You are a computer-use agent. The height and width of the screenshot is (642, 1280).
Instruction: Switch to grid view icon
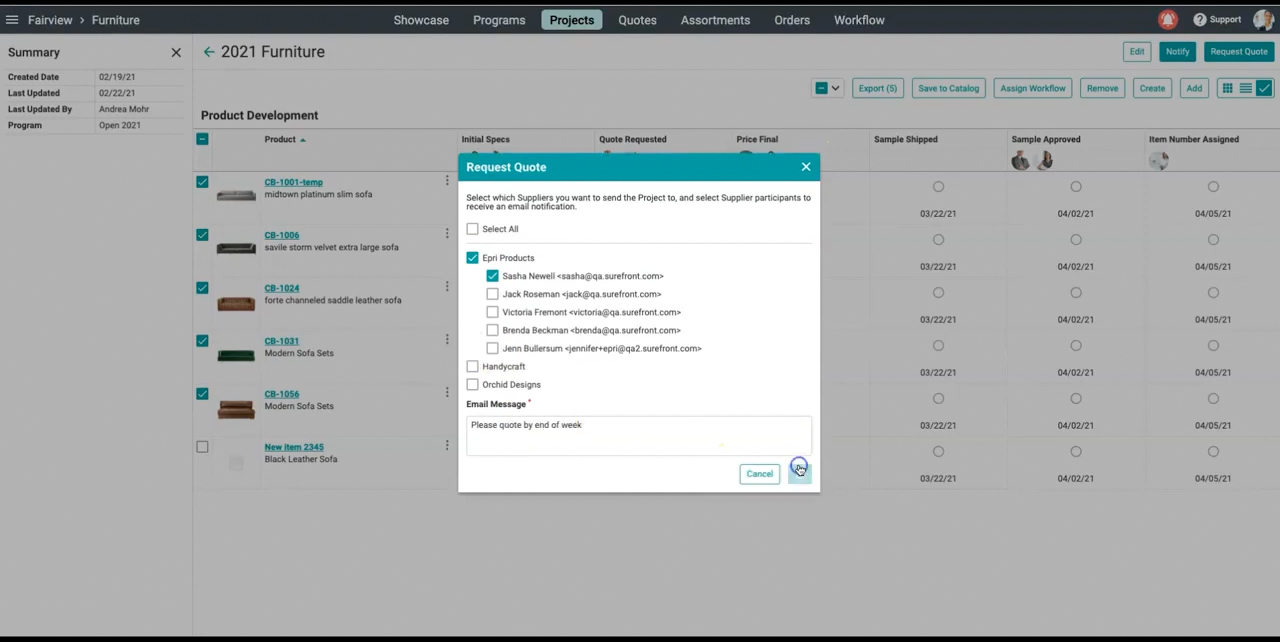tap(1227, 88)
